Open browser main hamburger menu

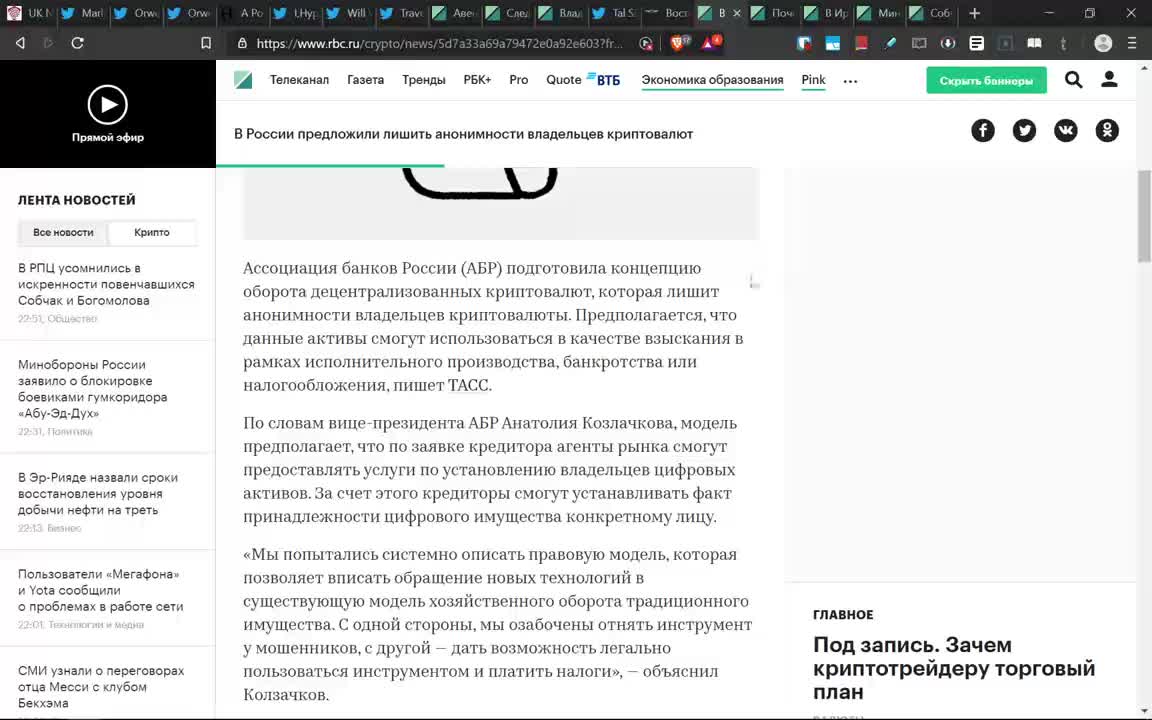pos(1132,43)
